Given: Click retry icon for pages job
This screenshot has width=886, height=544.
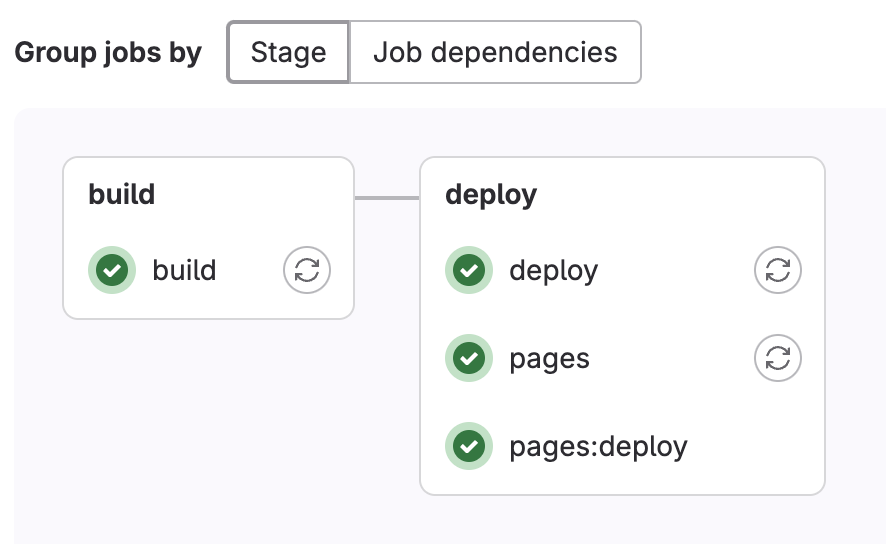Looking at the screenshot, I should [777, 358].
